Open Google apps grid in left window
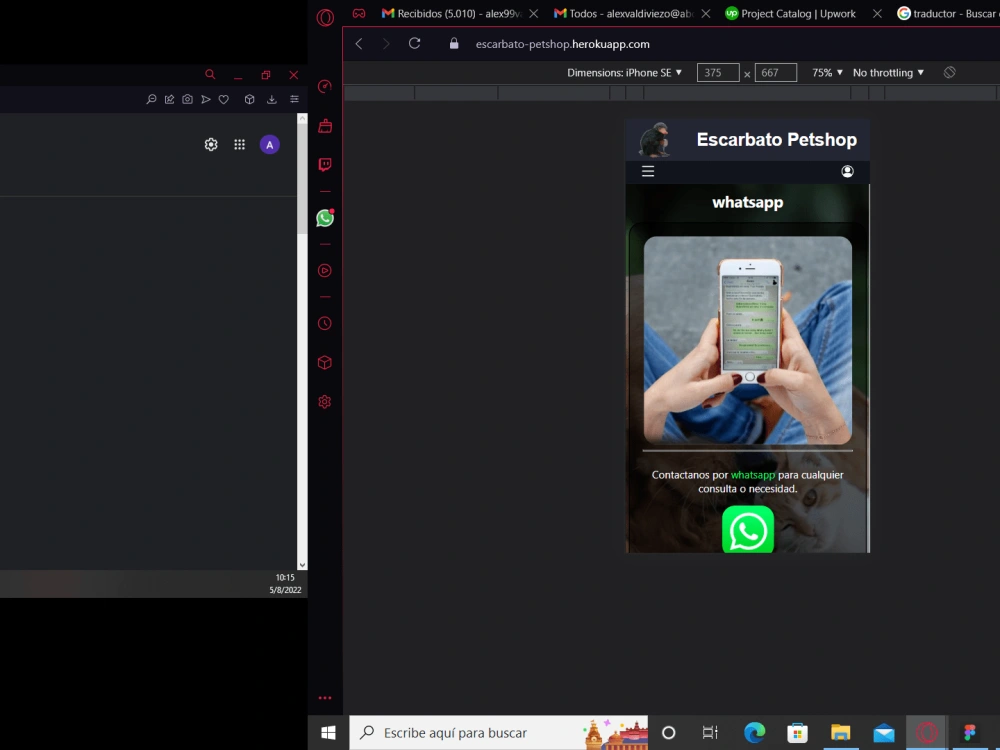 pos(240,145)
